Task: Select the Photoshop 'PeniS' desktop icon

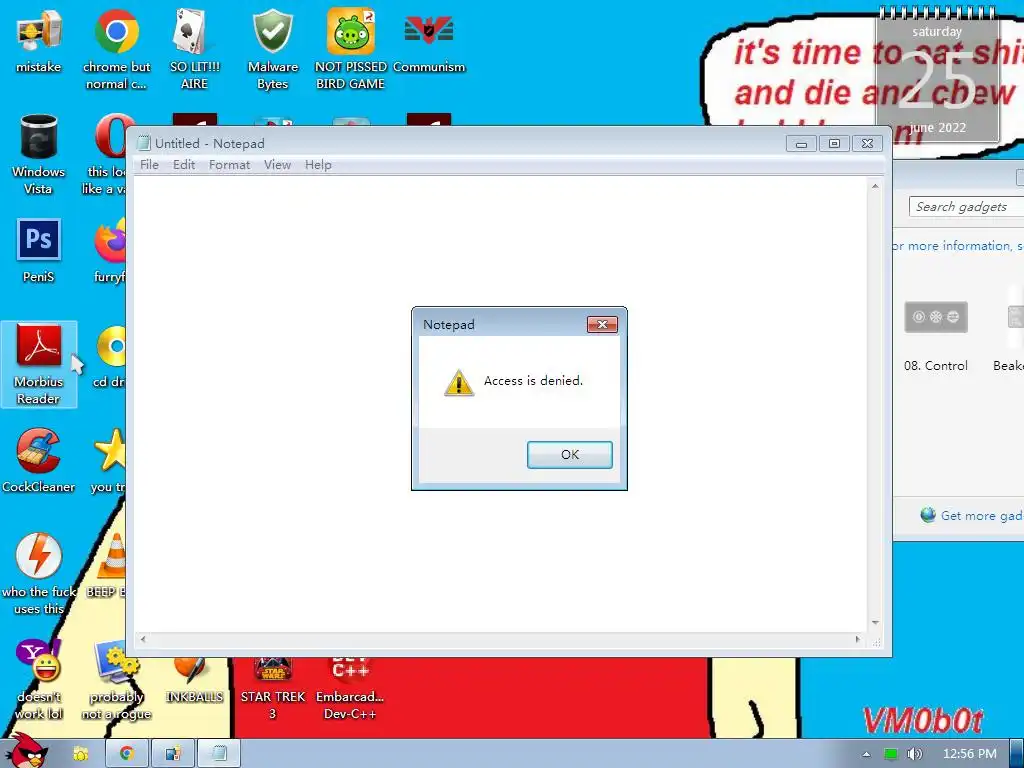Action: point(39,251)
